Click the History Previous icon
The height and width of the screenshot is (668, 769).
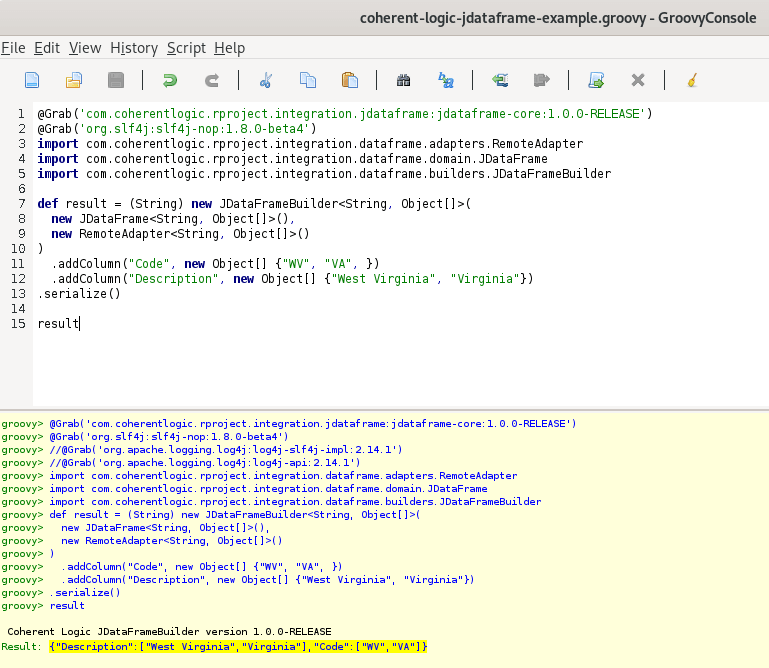[x=500, y=80]
